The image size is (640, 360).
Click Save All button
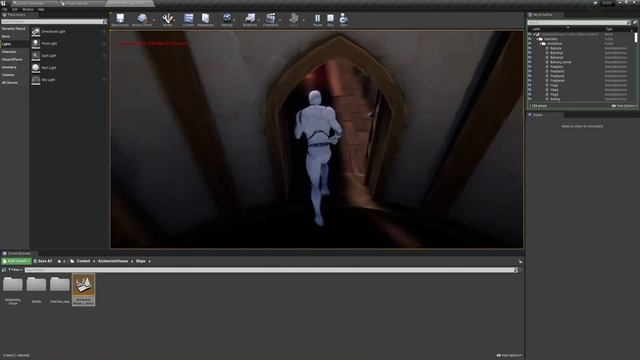click(x=43, y=261)
